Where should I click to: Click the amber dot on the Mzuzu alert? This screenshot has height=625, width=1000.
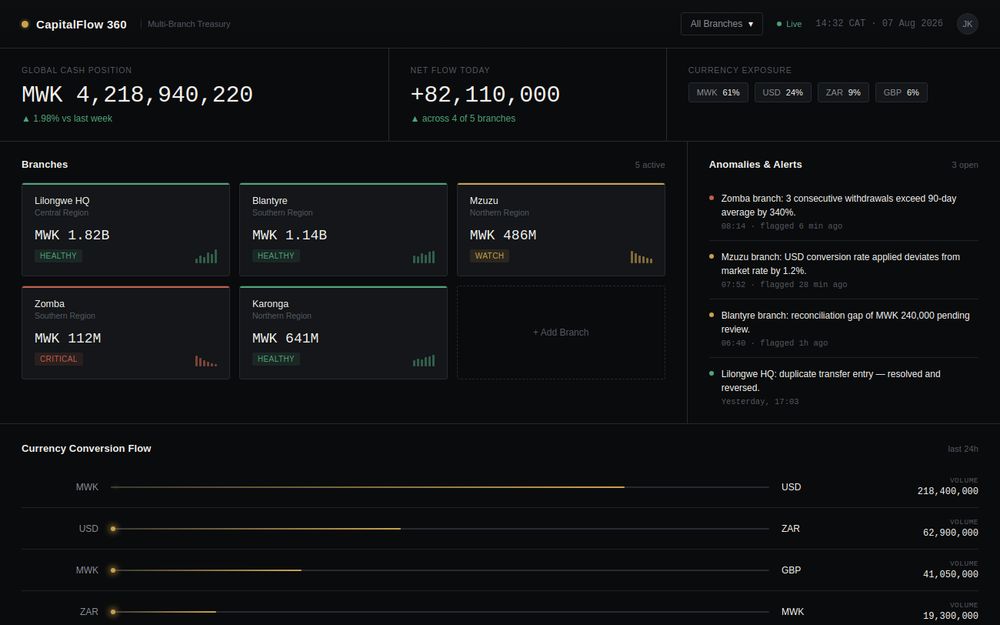[x=711, y=256]
